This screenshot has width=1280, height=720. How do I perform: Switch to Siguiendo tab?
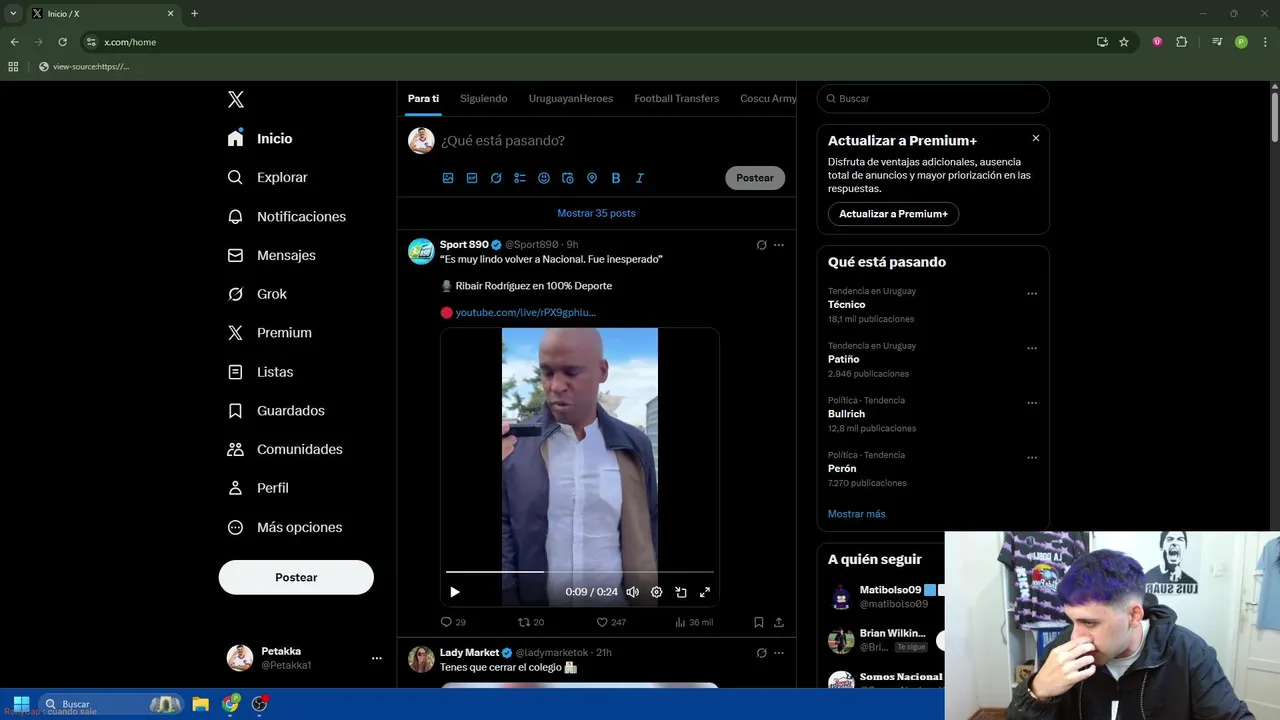pyautogui.click(x=483, y=98)
